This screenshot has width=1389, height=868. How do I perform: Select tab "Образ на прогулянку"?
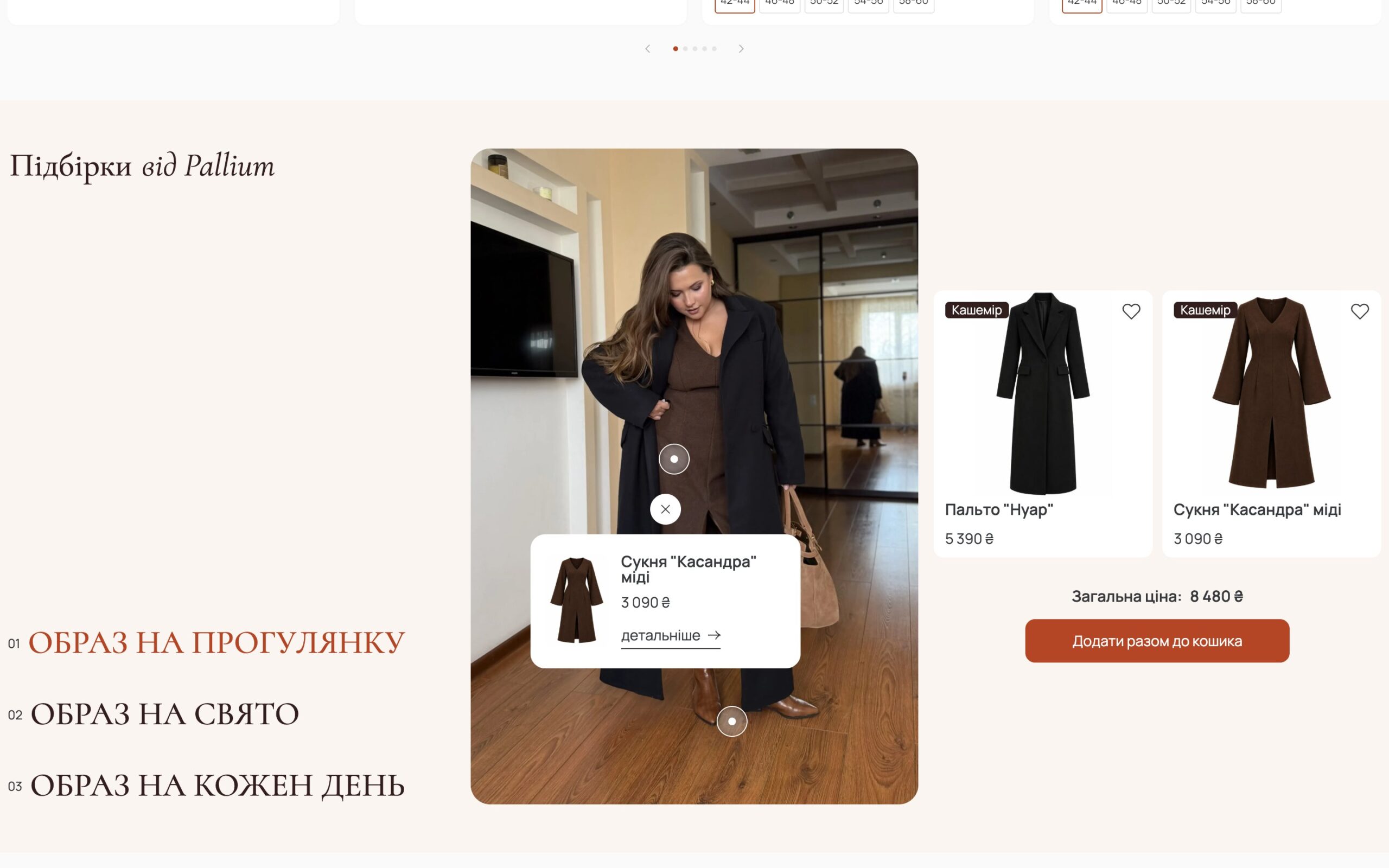[x=216, y=642]
